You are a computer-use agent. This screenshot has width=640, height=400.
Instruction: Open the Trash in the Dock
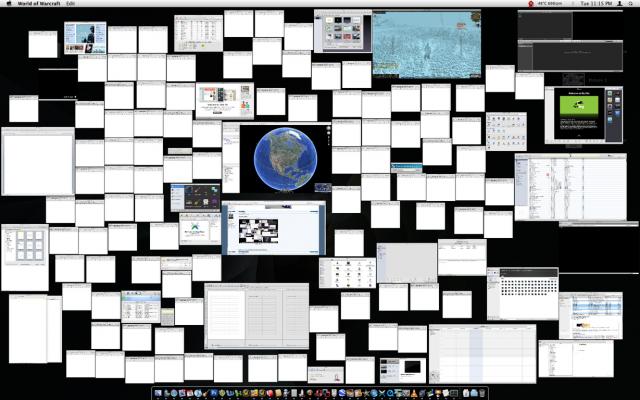pyautogui.click(x=482, y=393)
